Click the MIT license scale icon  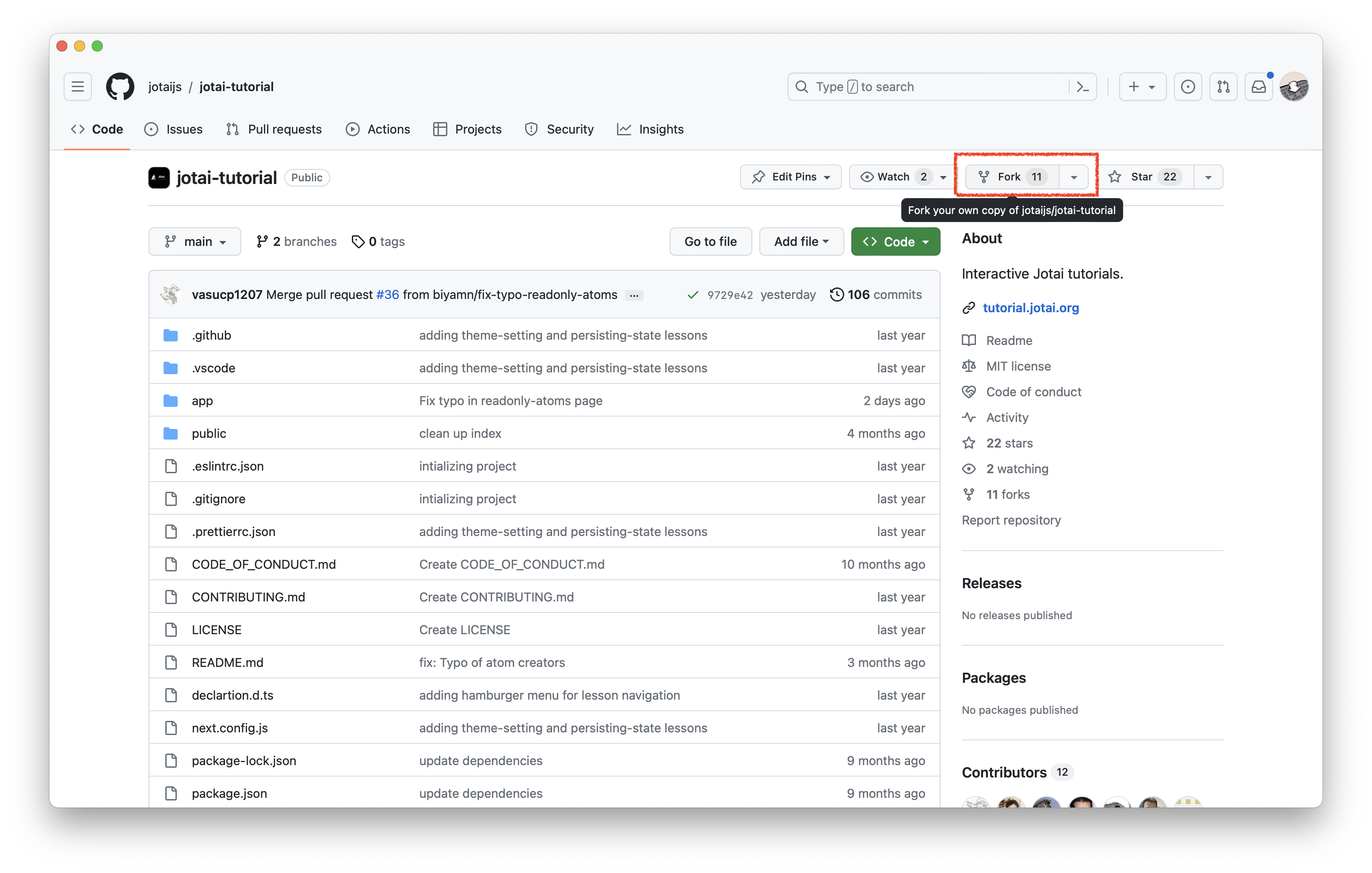coord(968,366)
